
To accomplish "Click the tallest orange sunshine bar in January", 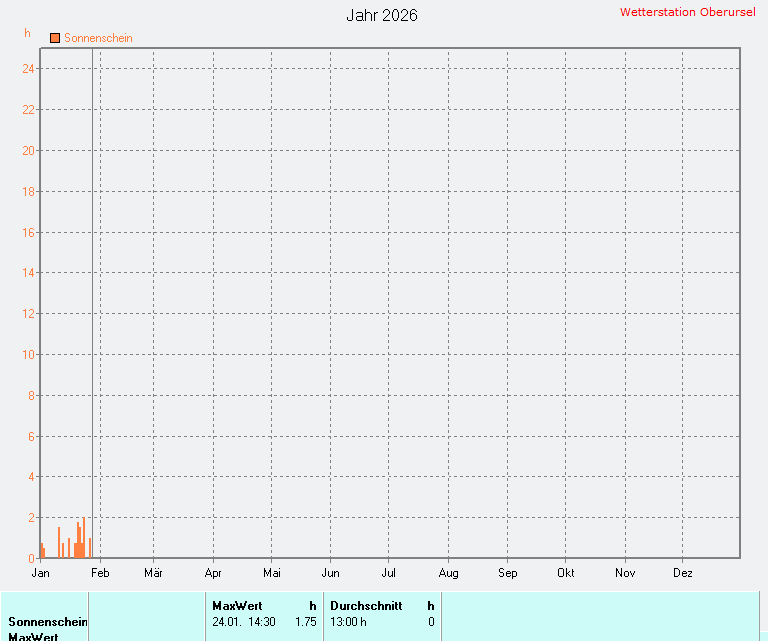I will [x=84, y=540].
